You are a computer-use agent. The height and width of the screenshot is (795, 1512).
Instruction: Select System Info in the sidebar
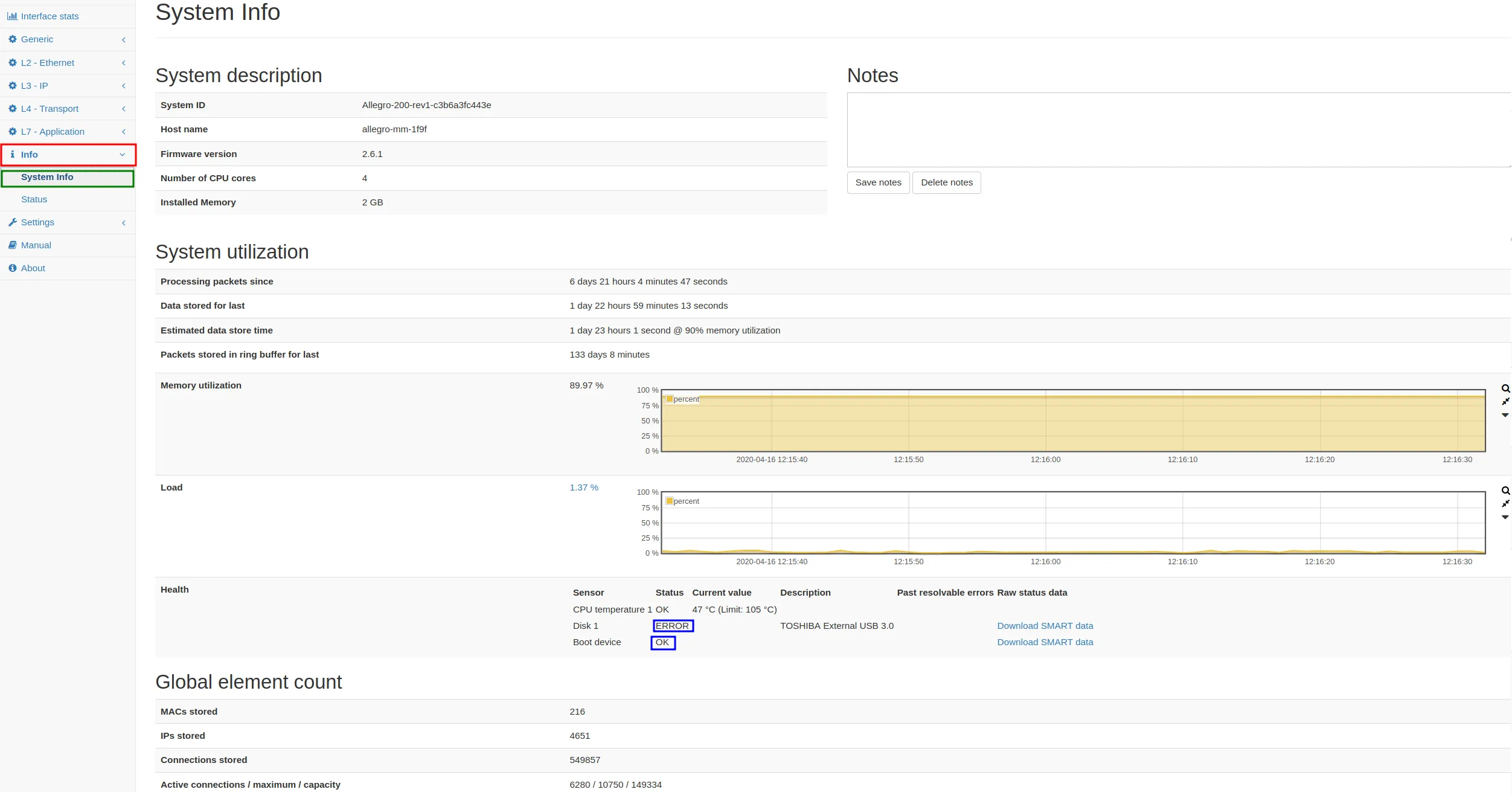[47, 178]
